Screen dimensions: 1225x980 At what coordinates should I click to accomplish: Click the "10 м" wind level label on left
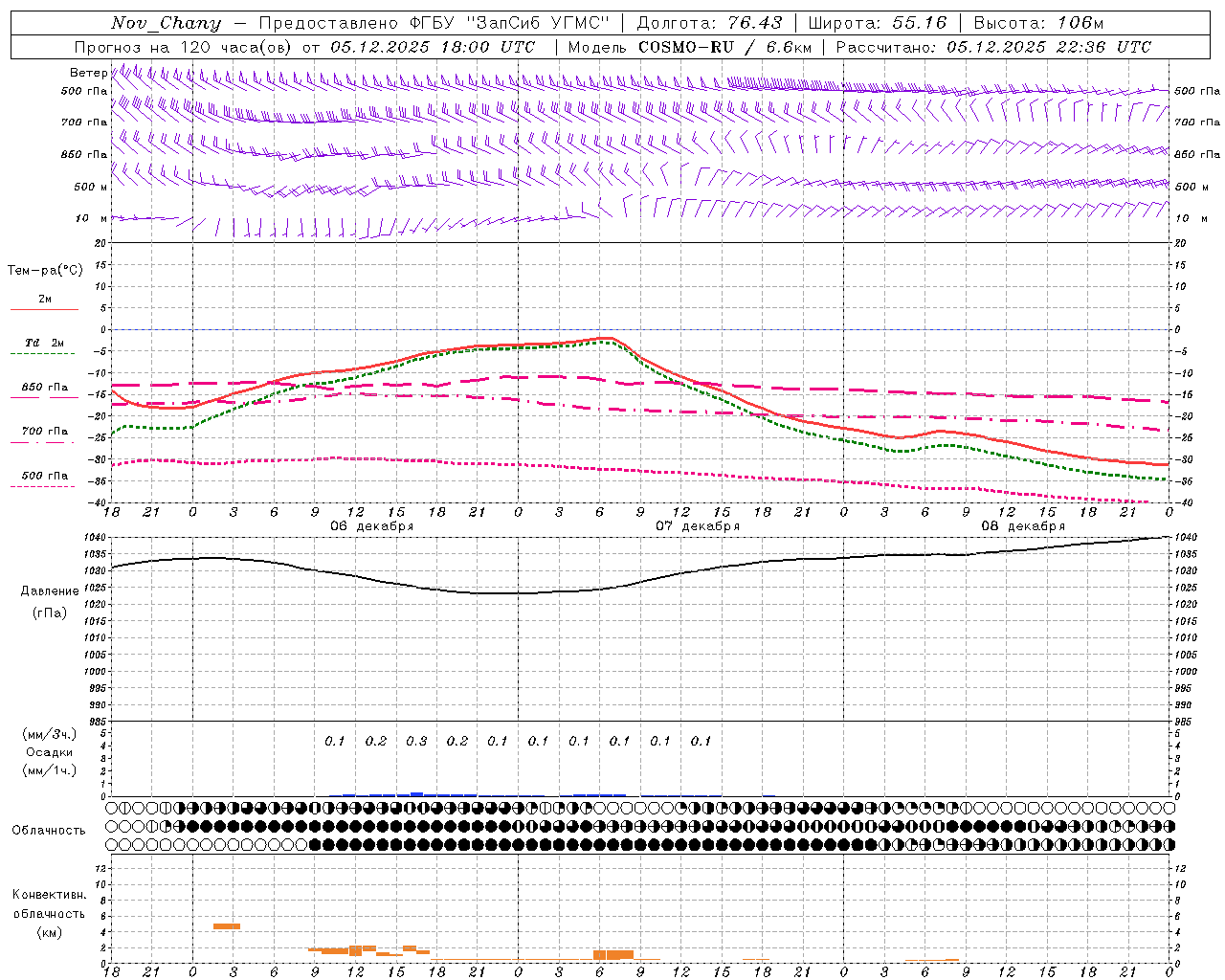pyautogui.click(x=91, y=218)
